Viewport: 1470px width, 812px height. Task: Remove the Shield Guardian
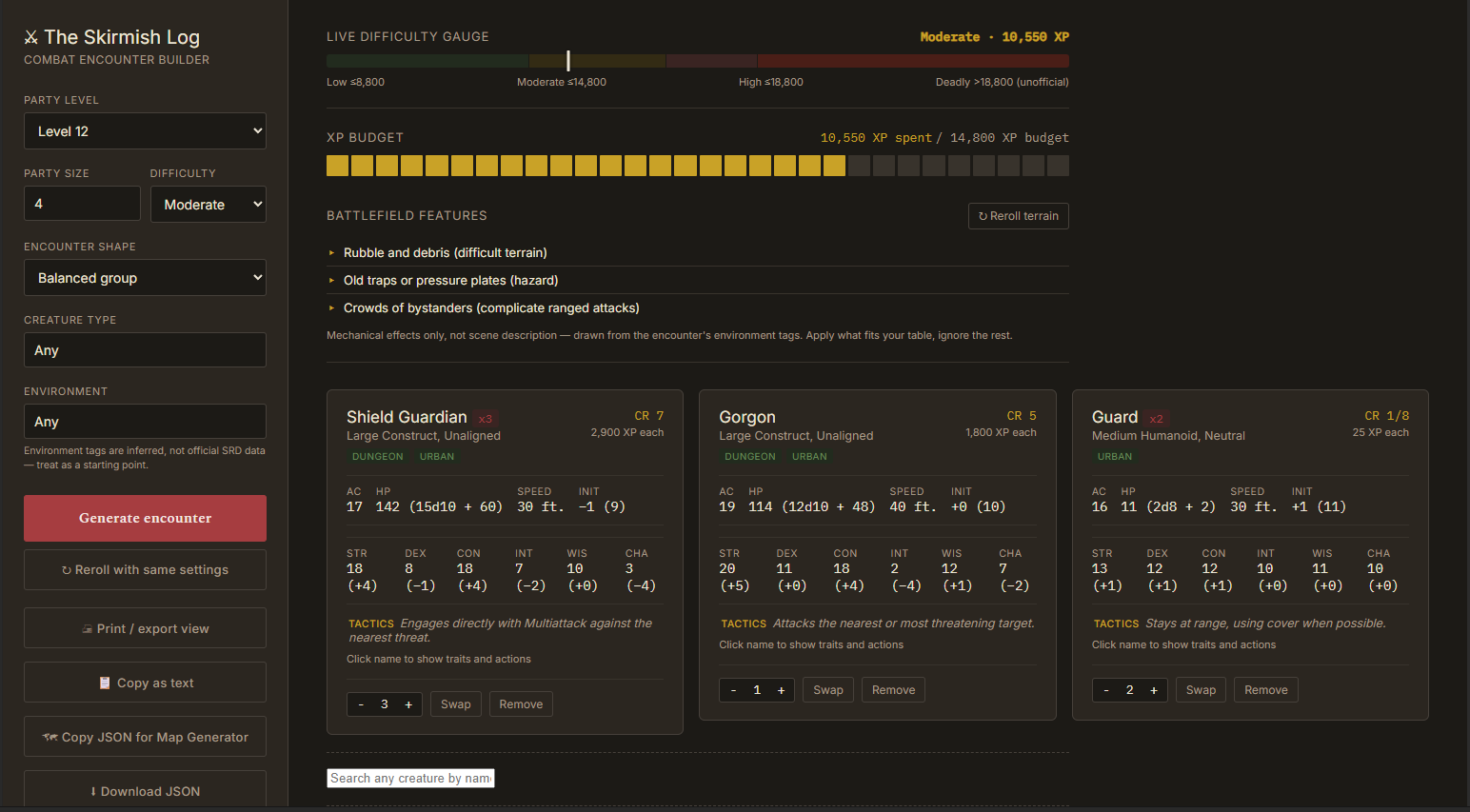click(521, 704)
